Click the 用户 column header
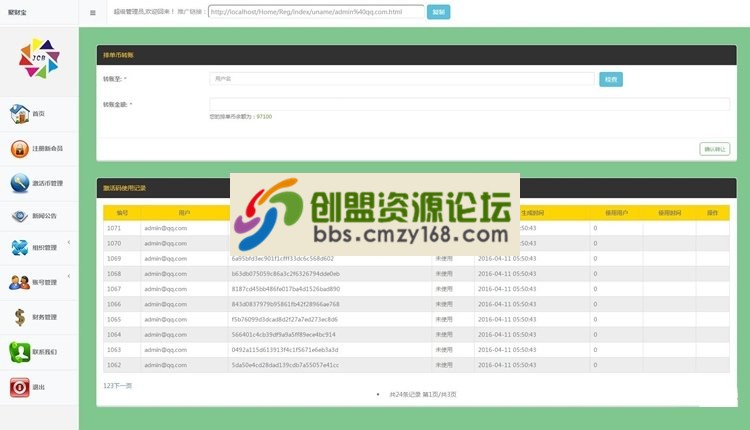This screenshot has height=430, width=750. (184, 213)
